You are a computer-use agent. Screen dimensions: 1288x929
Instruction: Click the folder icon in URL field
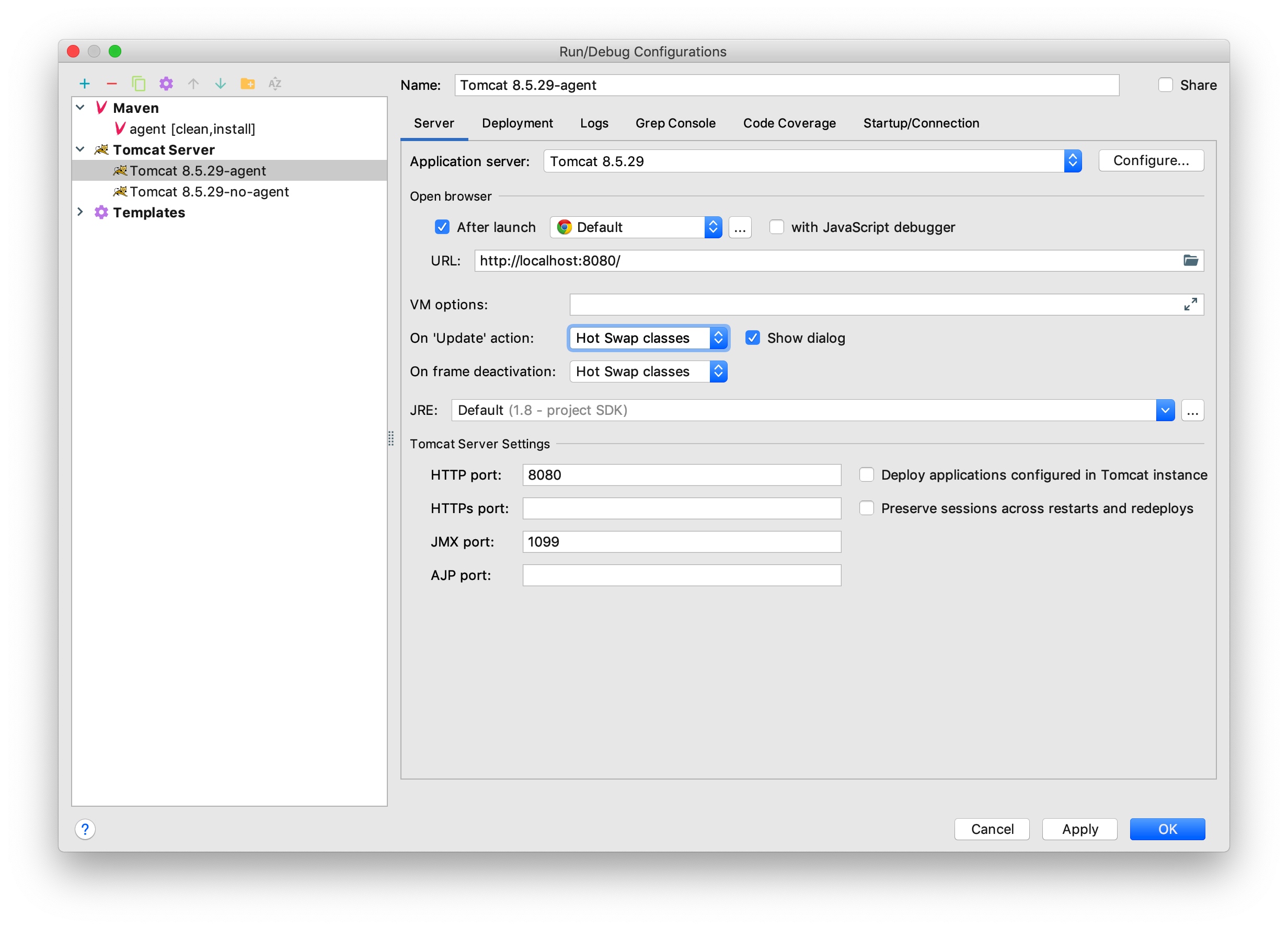click(1190, 261)
